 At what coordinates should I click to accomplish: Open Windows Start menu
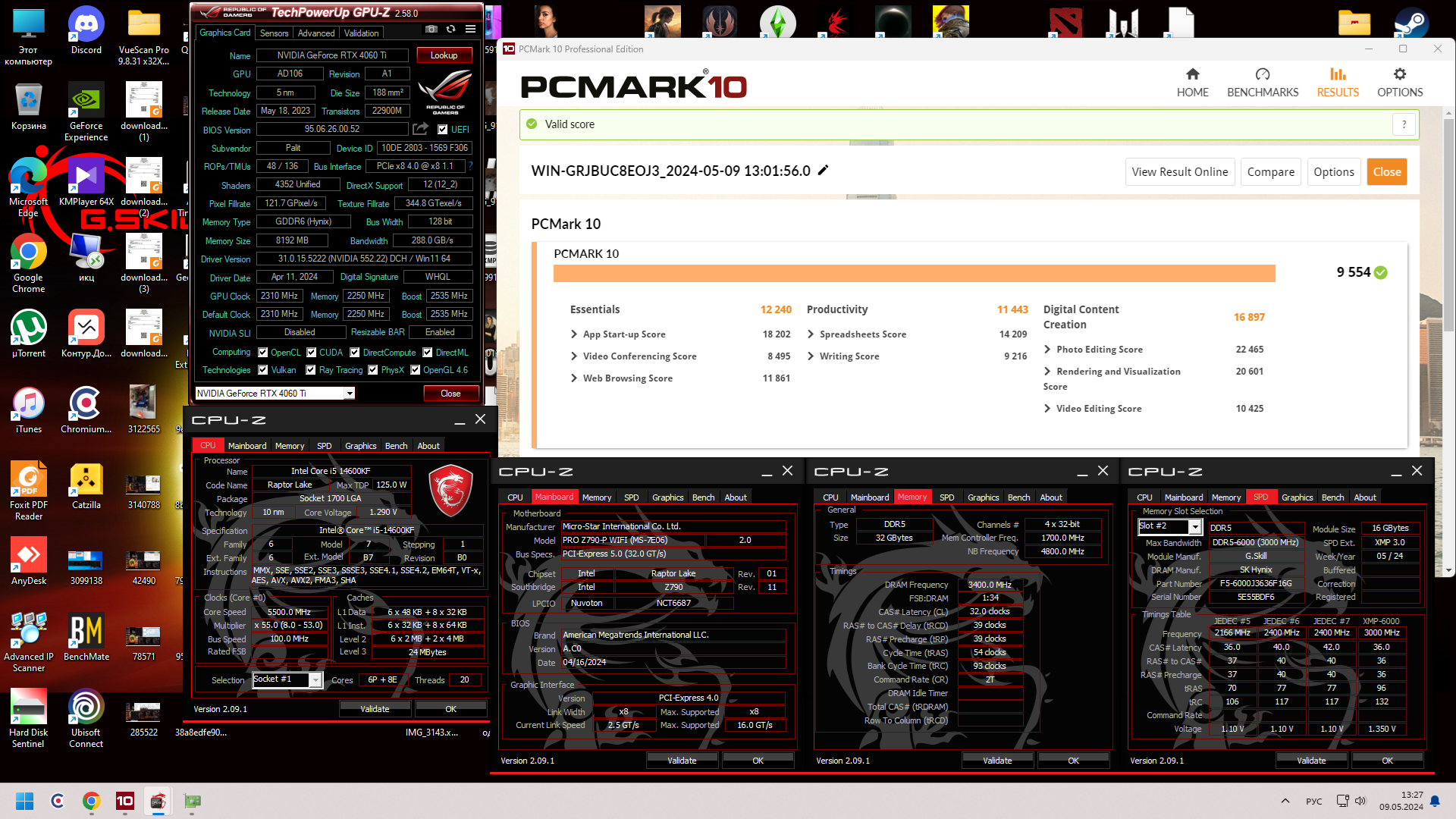pyautogui.click(x=25, y=801)
